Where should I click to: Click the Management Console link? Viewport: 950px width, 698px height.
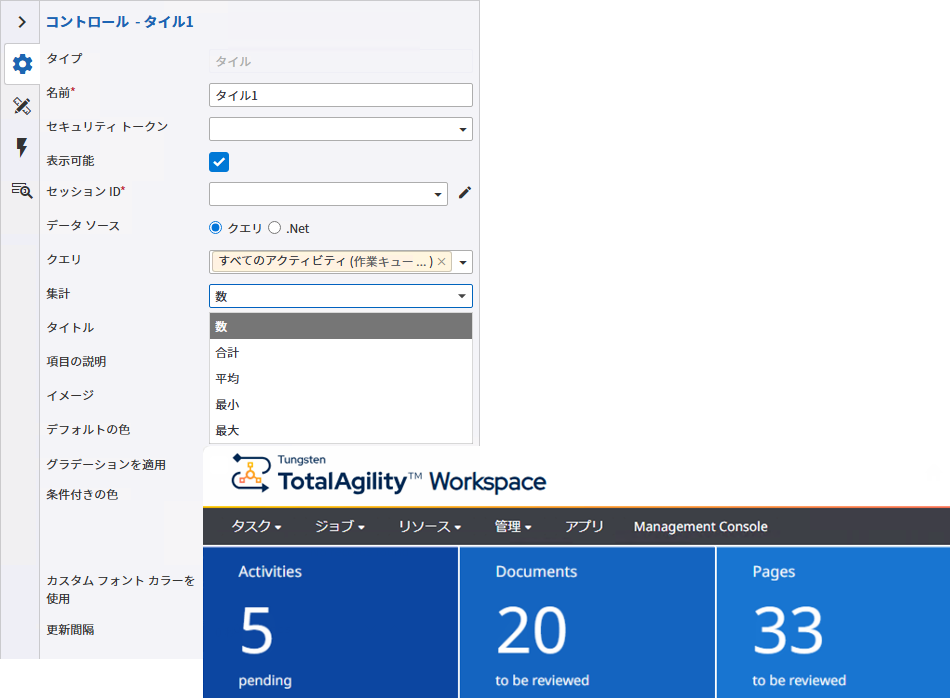click(700, 526)
